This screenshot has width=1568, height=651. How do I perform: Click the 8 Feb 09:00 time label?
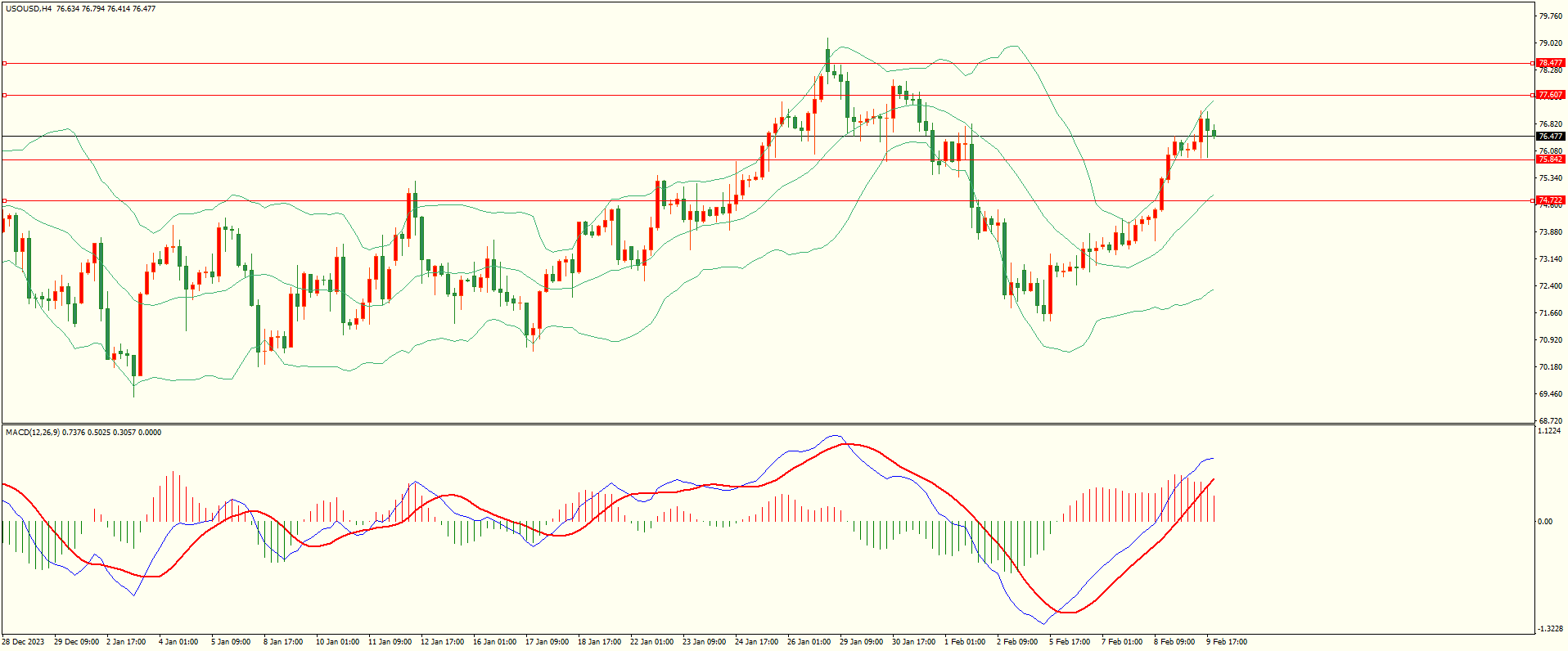(x=1175, y=642)
